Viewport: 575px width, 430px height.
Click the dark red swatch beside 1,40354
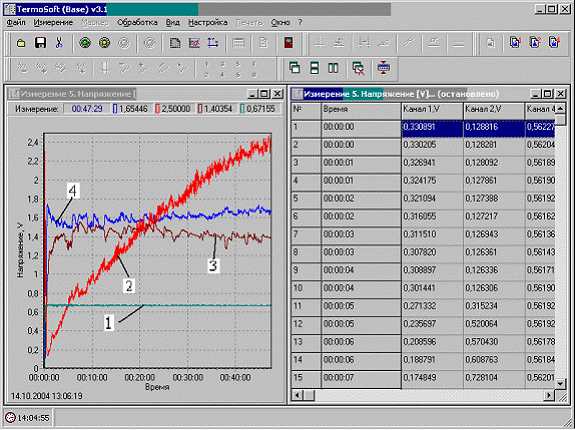200,109
